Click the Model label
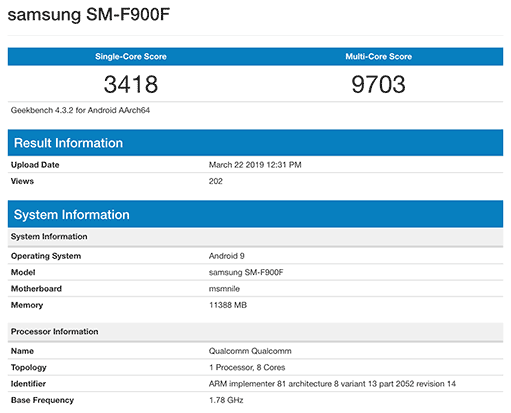The height and width of the screenshot is (413, 511). click(x=23, y=272)
